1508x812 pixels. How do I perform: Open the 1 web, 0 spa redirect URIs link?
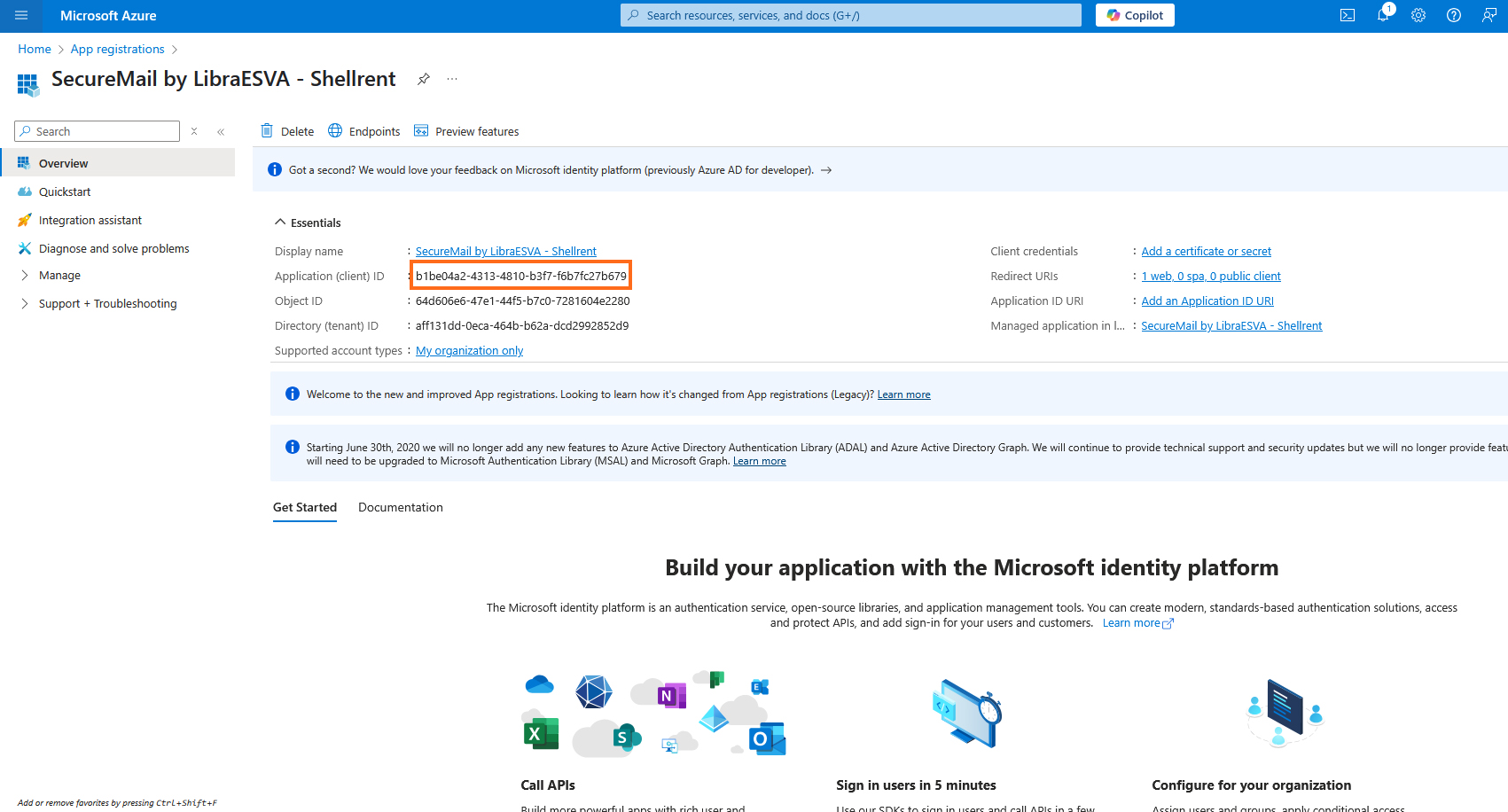1211,277
